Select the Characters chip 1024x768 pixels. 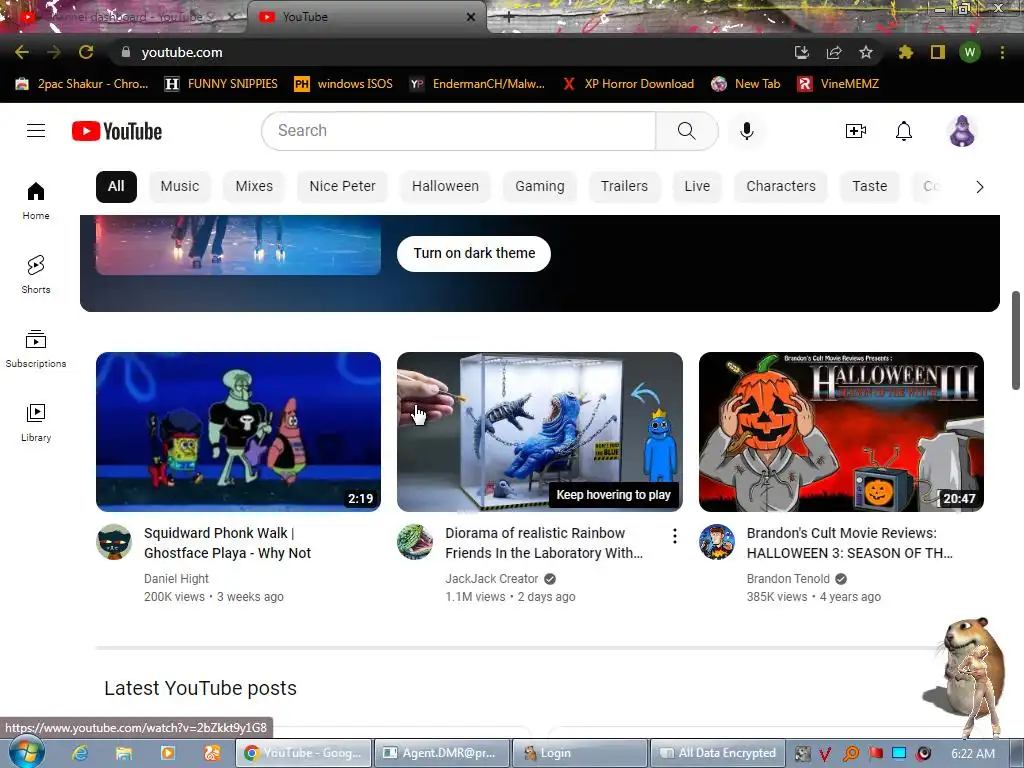click(x=781, y=187)
